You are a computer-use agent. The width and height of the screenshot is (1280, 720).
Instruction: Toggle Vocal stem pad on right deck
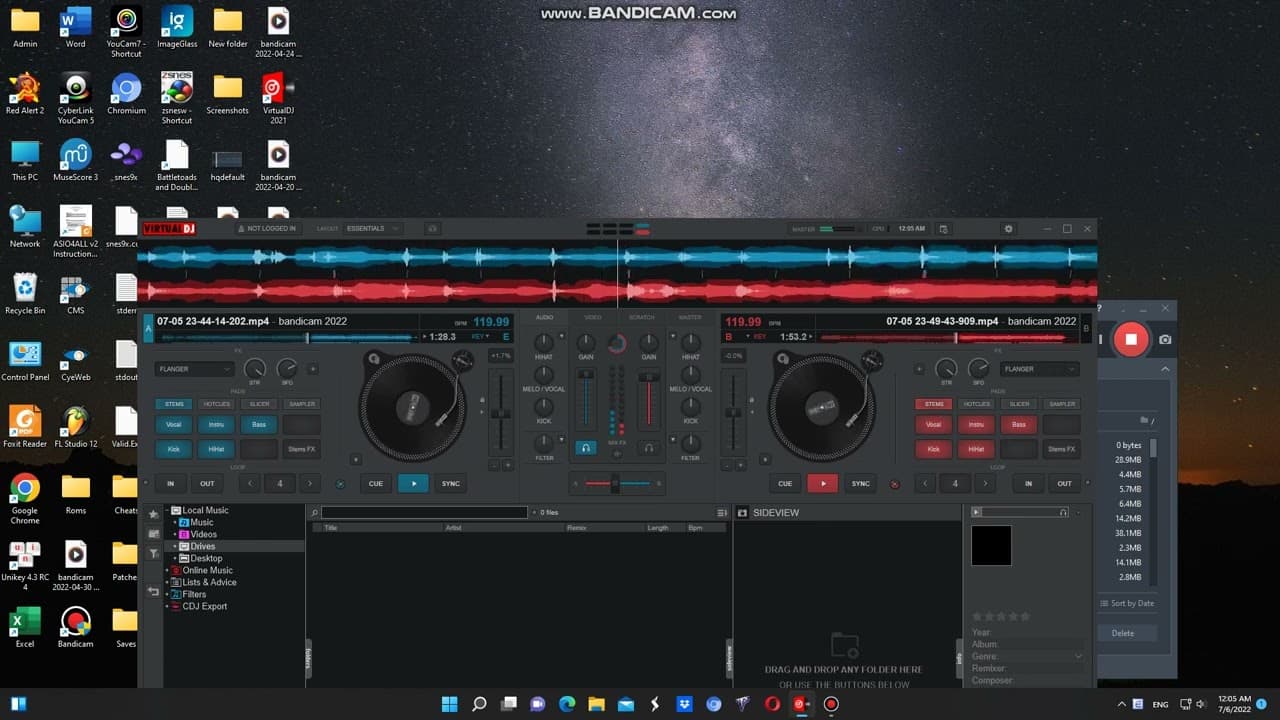click(934, 425)
